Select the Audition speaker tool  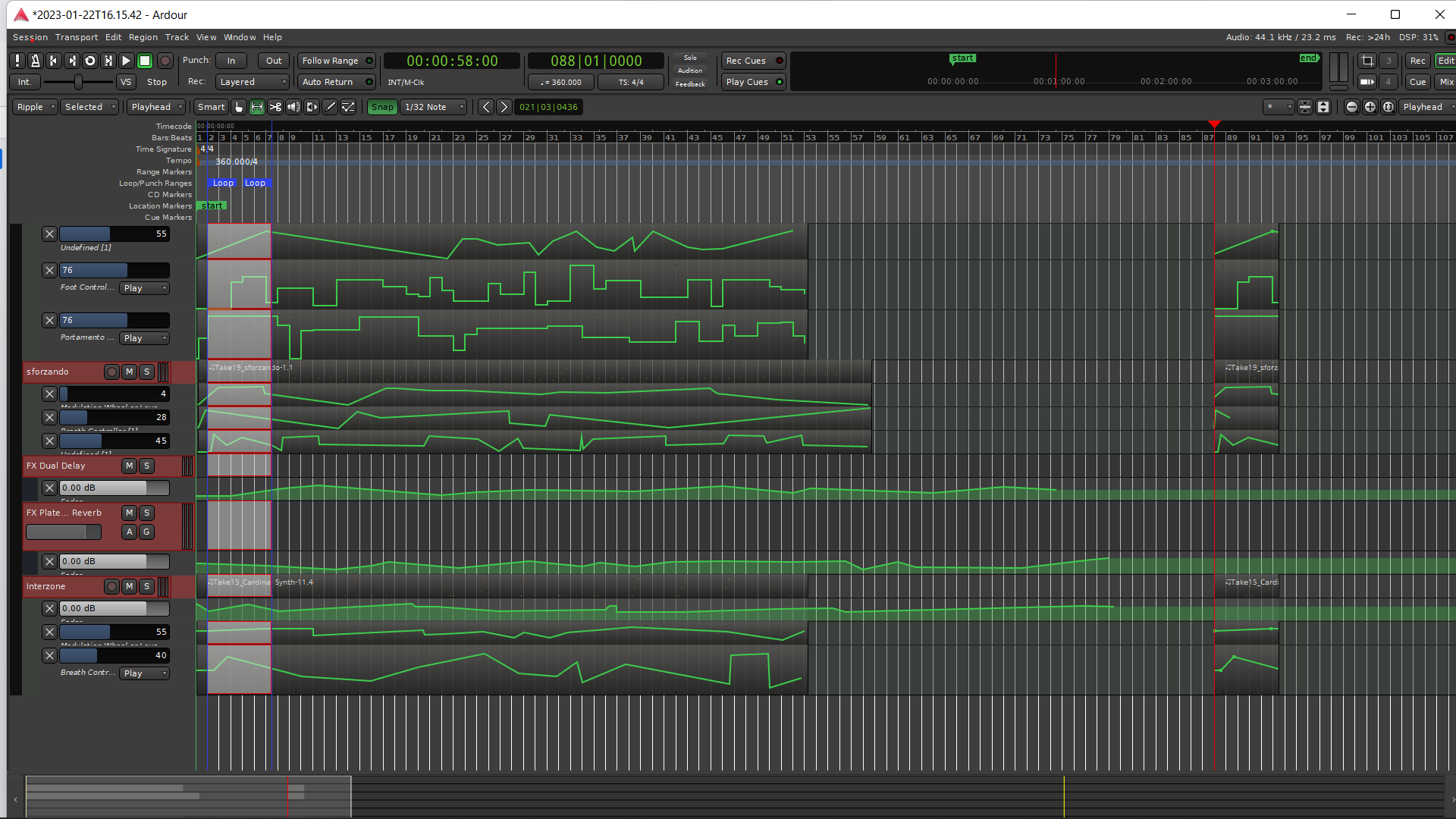click(293, 107)
